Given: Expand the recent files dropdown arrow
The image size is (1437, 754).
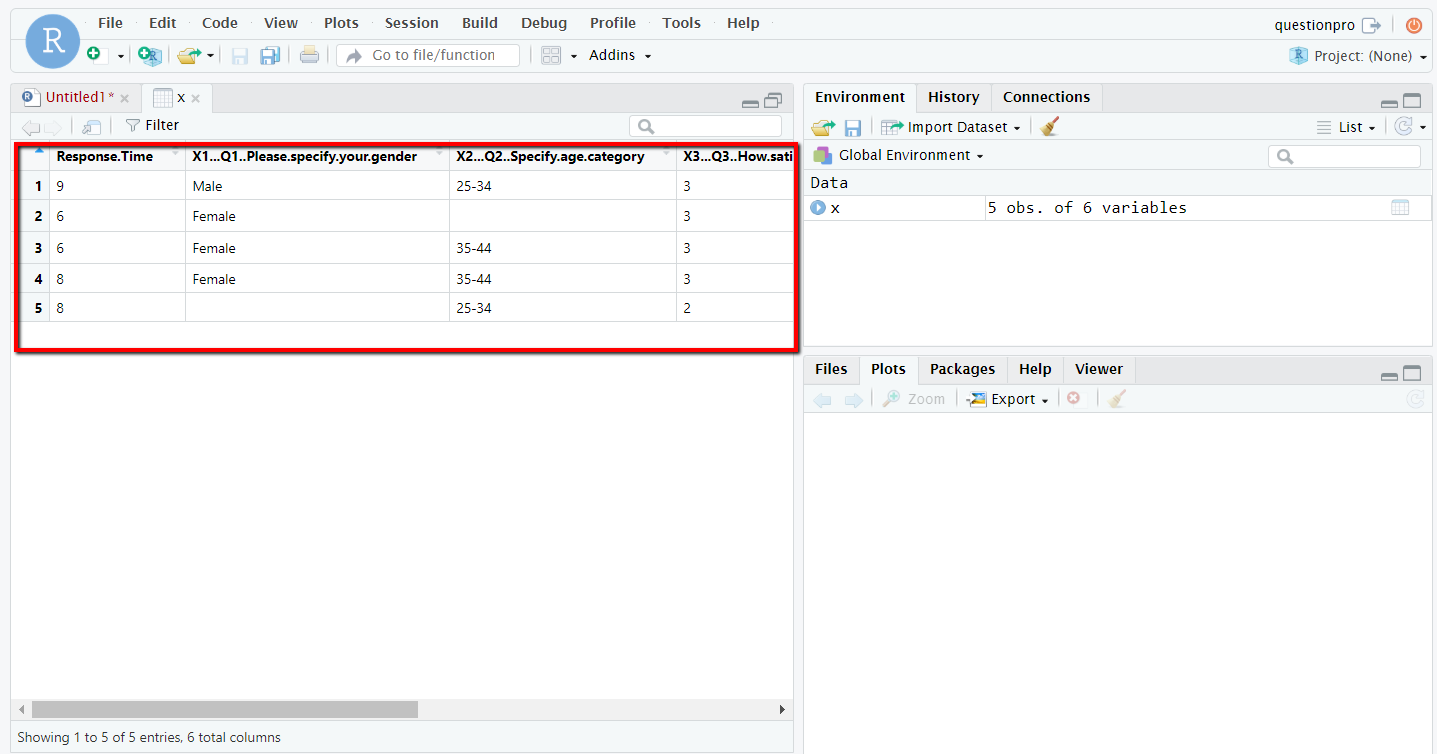Looking at the screenshot, I should coord(211,56).
